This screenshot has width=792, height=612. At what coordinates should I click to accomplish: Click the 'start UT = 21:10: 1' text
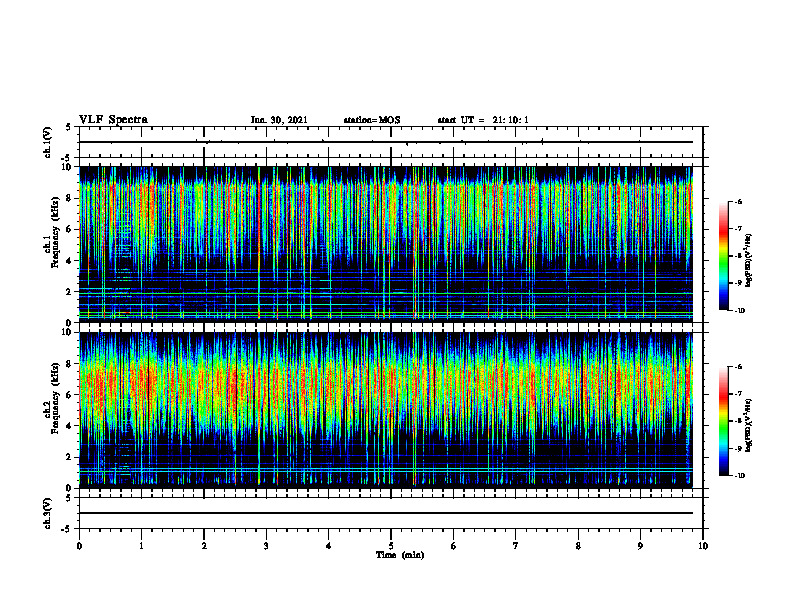(483, 120)
